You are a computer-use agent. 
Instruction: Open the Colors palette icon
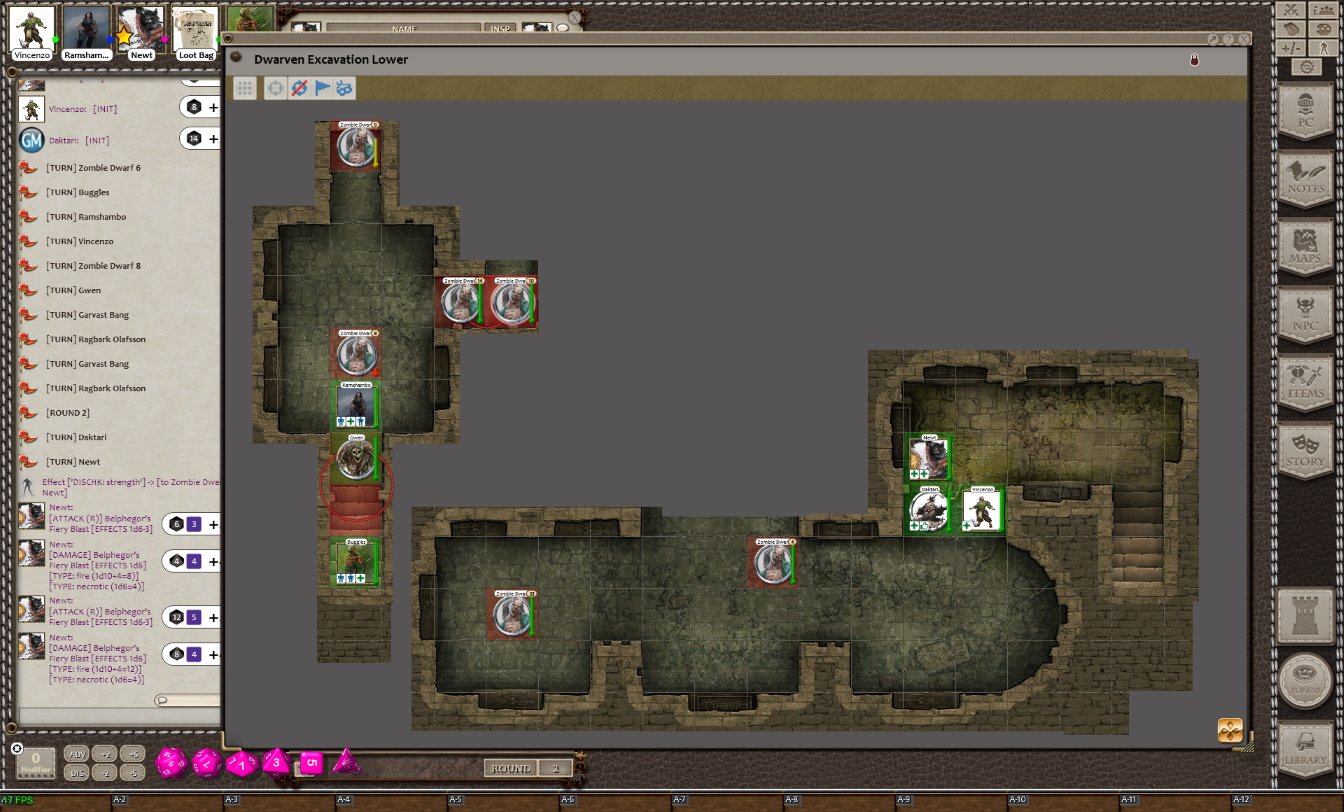click(x=1321, y=29)
